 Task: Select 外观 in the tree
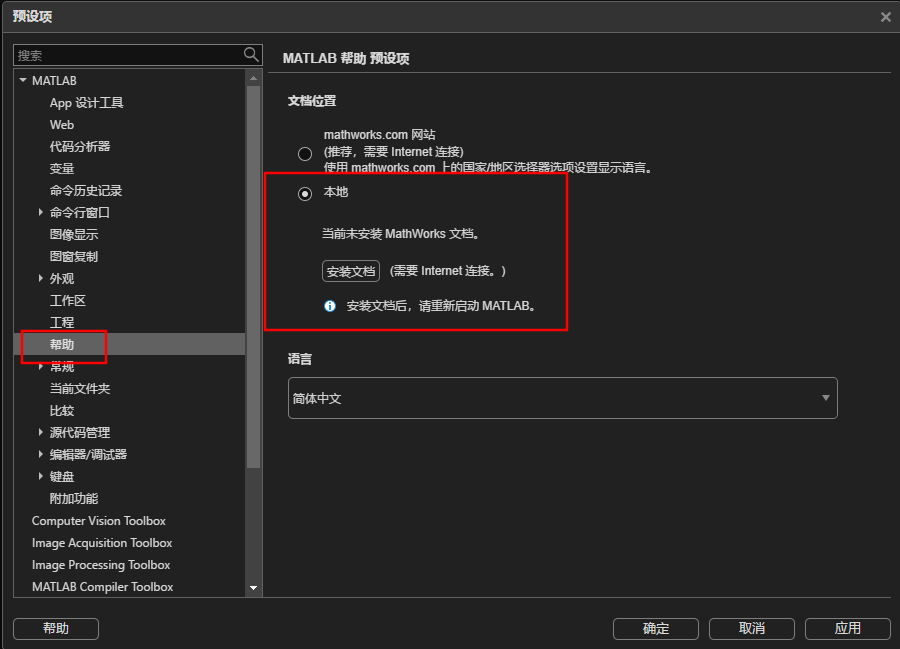pyautogui.click(x=62, y=278)
